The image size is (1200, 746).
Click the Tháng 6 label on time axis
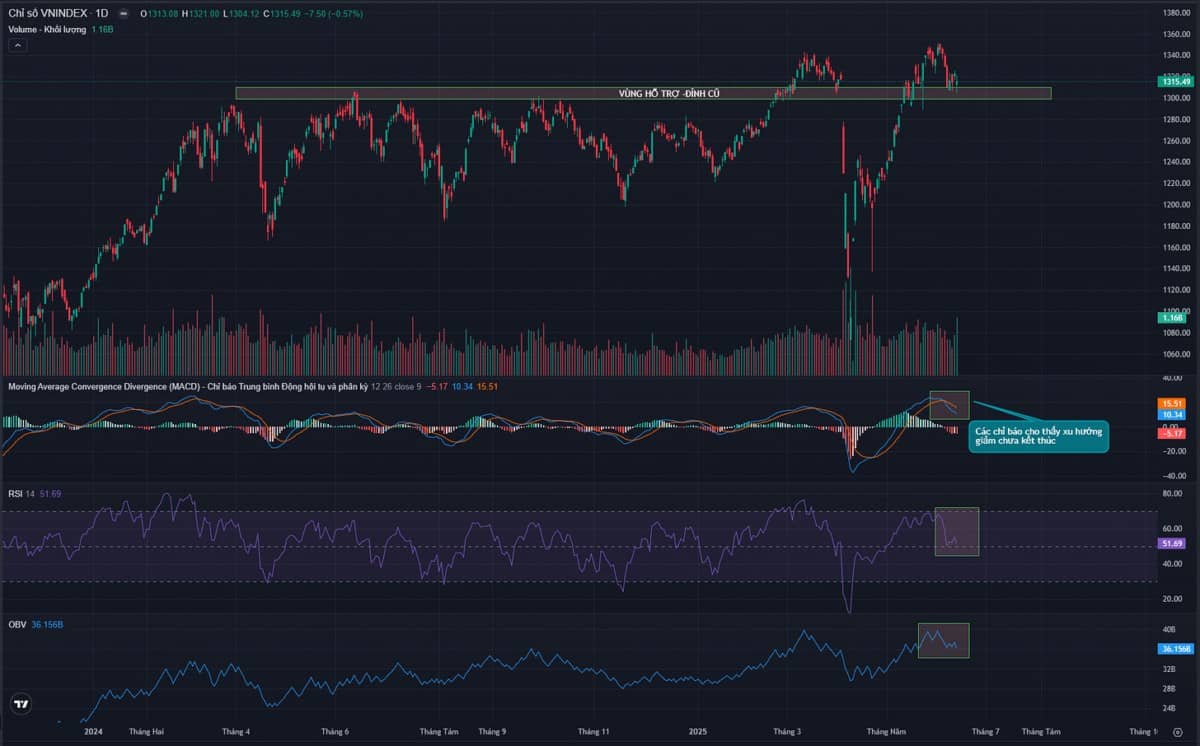click(x=335, y=732)
